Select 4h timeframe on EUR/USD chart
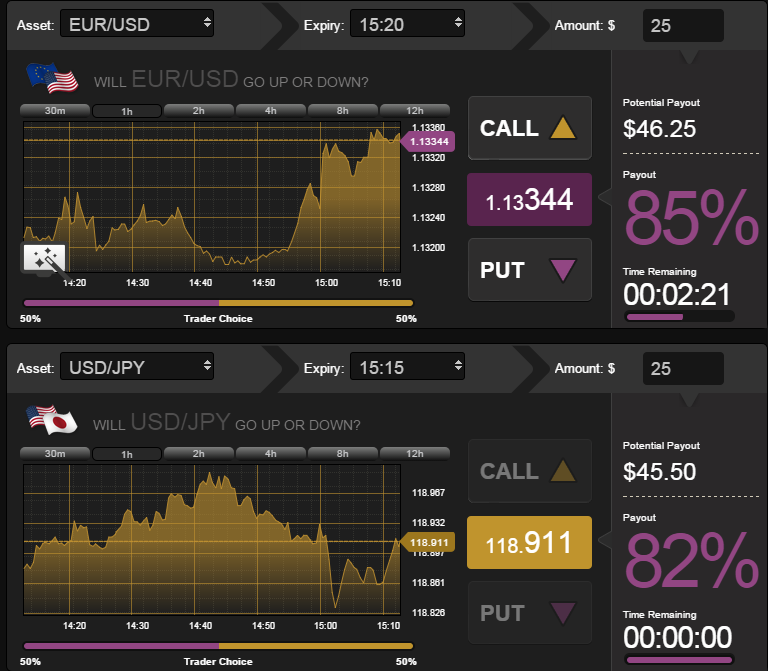Image resolution: width=768 pixels, height=671 pixels. [x=270, y=111]
